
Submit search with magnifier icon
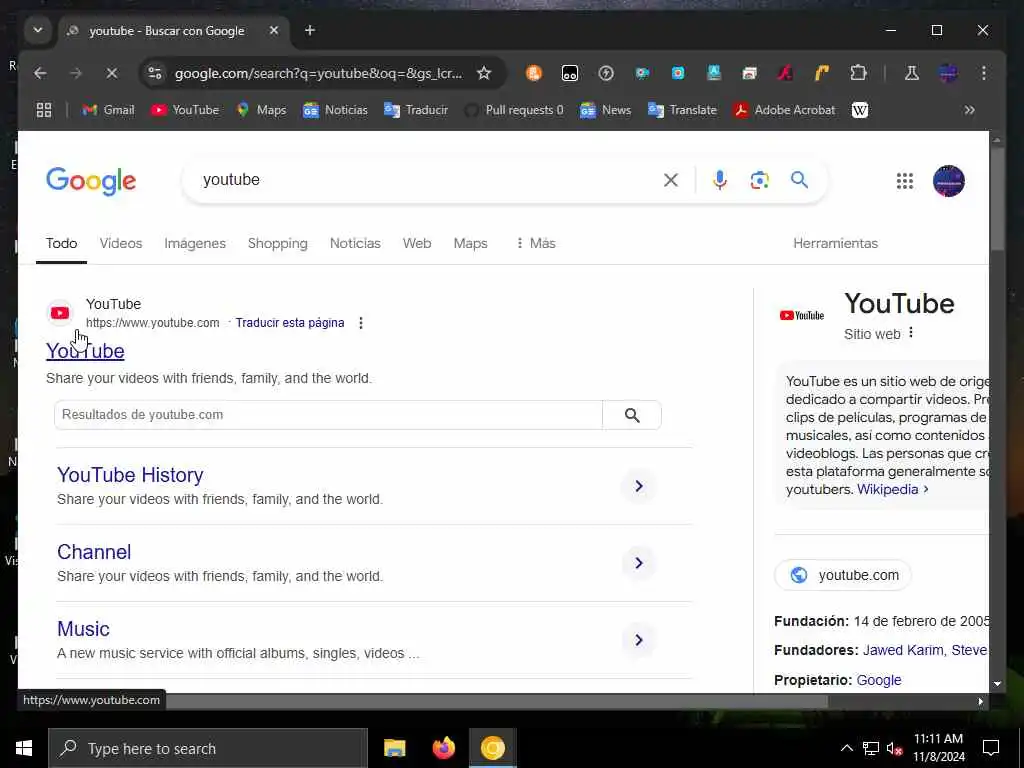coord(799,180)
